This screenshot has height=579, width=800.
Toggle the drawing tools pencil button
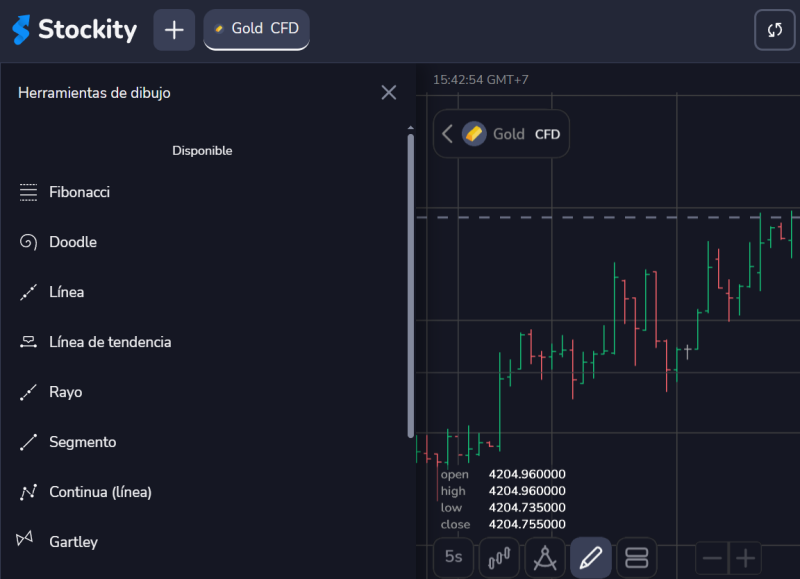(x=591, y=557)
